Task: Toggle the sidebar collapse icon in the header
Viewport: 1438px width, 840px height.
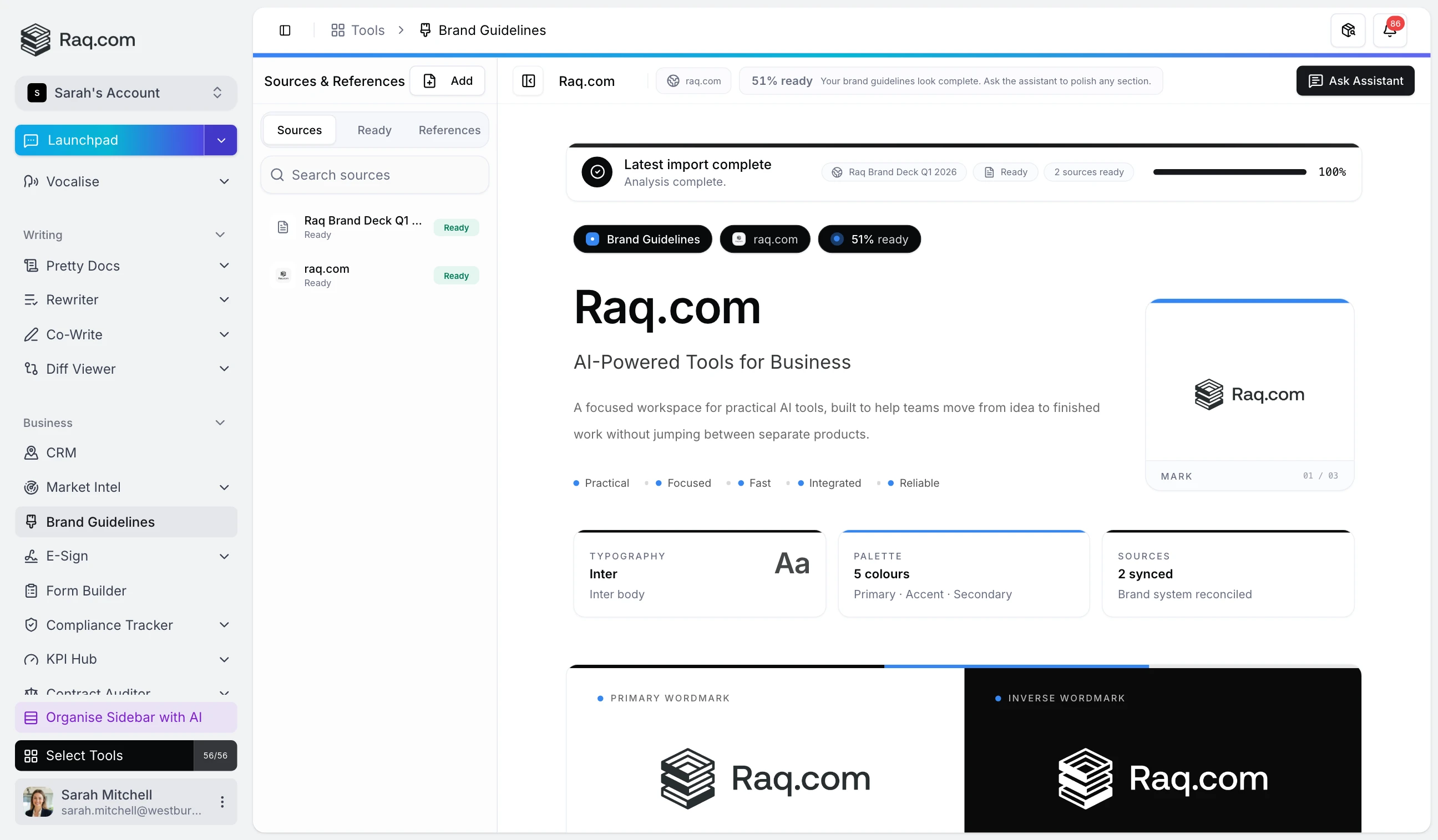Action: click(285, 30)
